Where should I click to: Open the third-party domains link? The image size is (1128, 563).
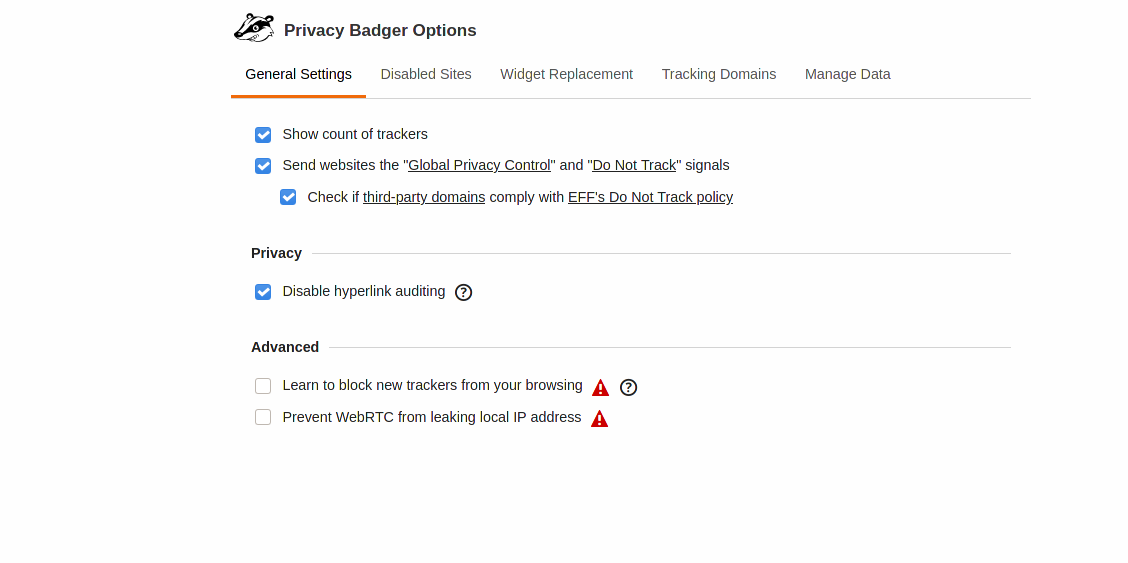coord(424,197)
